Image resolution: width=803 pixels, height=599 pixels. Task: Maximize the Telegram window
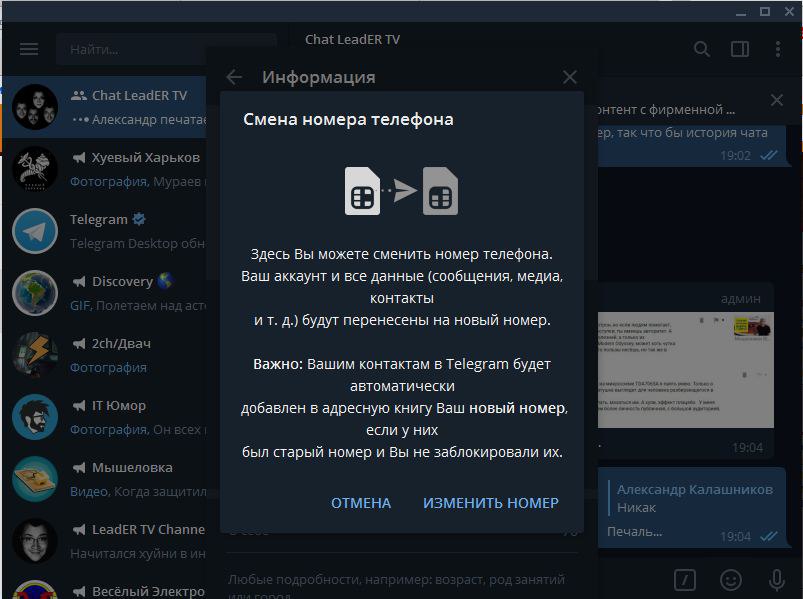(765, 11)
